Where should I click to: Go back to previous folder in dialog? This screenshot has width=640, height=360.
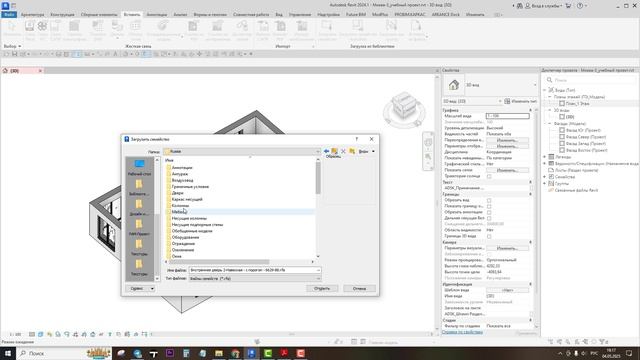(326, 151)
